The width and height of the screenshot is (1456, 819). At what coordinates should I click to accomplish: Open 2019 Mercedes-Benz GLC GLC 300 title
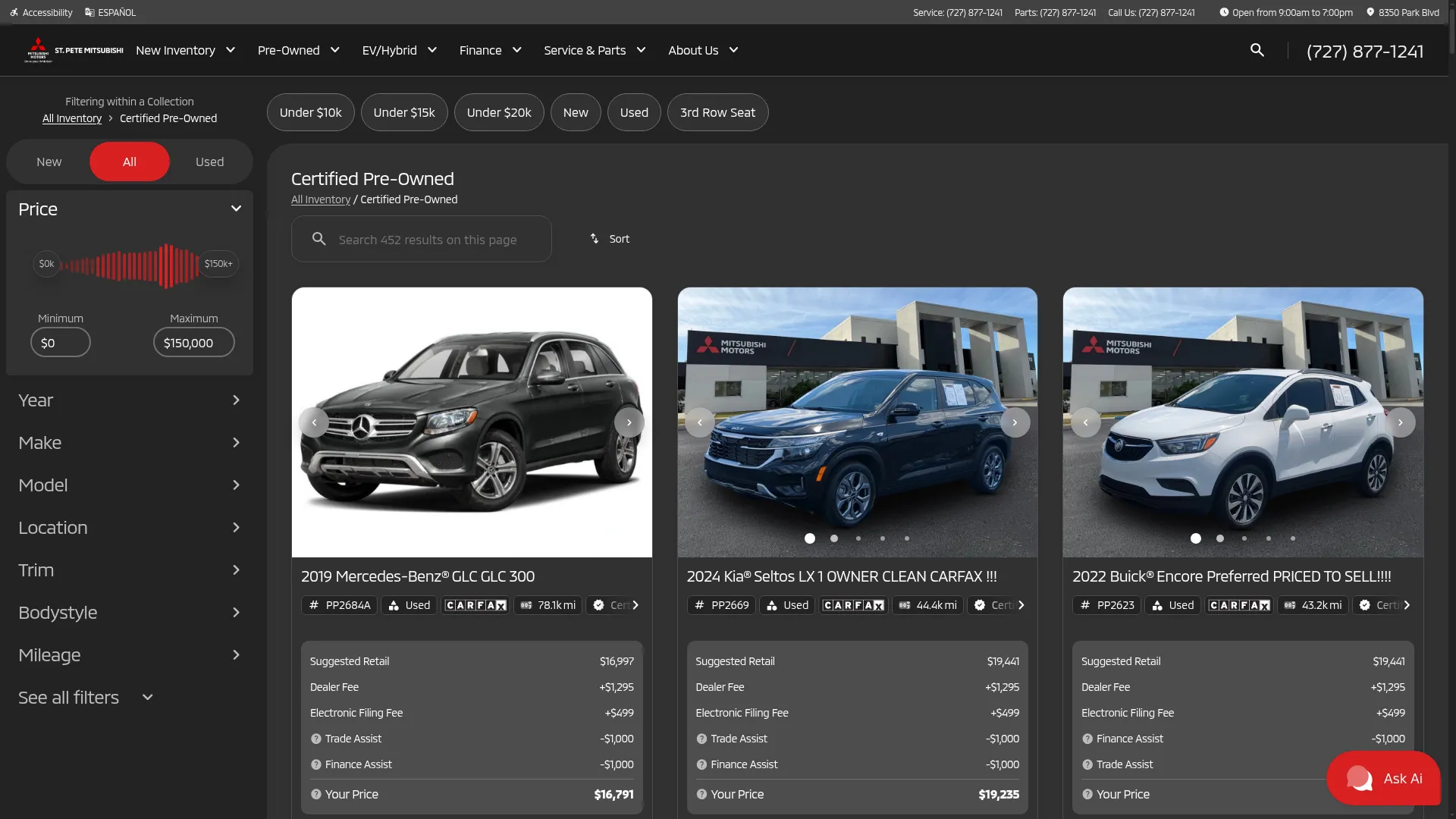tap(418, 576)
